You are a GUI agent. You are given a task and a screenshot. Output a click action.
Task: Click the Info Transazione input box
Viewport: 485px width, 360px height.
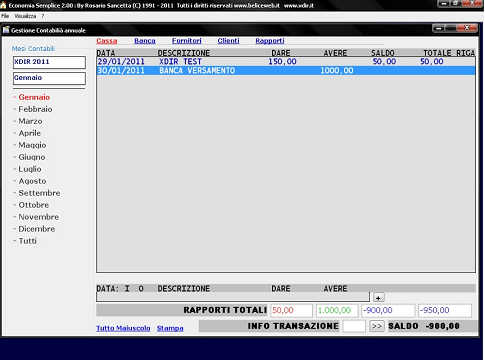coord(354,326)
